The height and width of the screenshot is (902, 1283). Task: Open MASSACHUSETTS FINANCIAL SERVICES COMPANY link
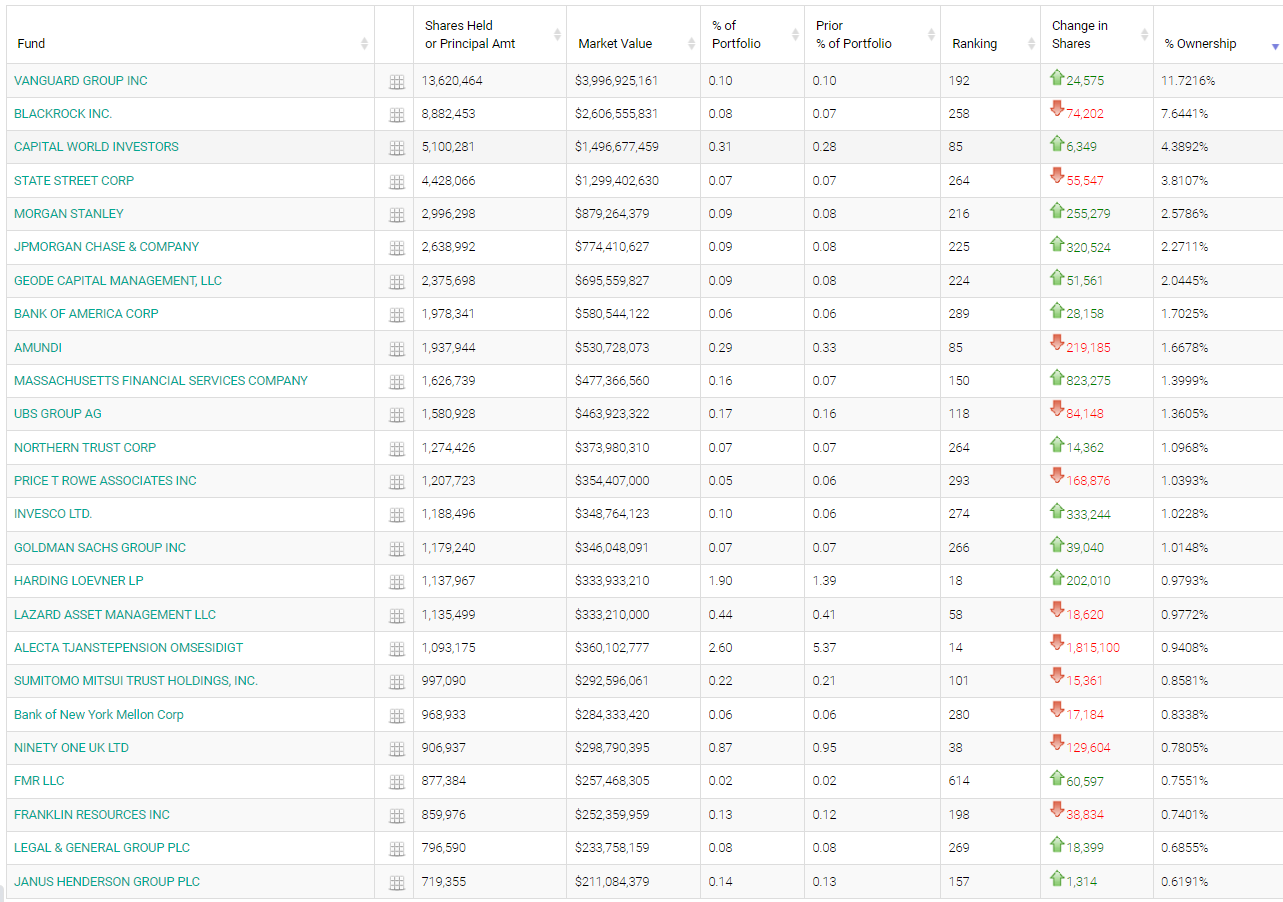(161, 380)
